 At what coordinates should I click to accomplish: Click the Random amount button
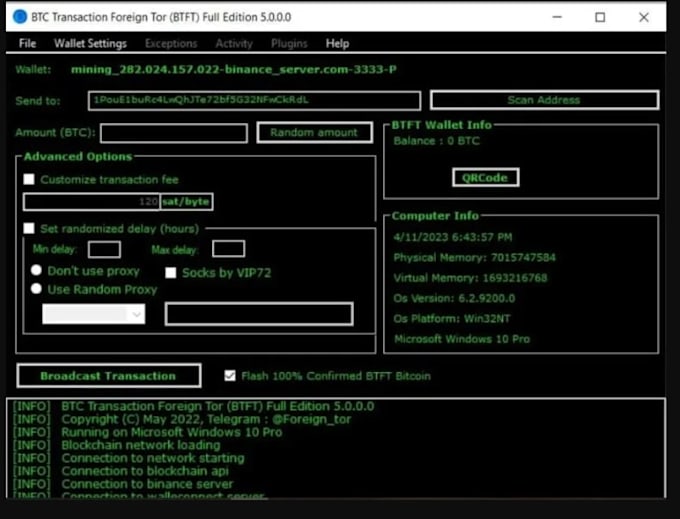[314, 132]
